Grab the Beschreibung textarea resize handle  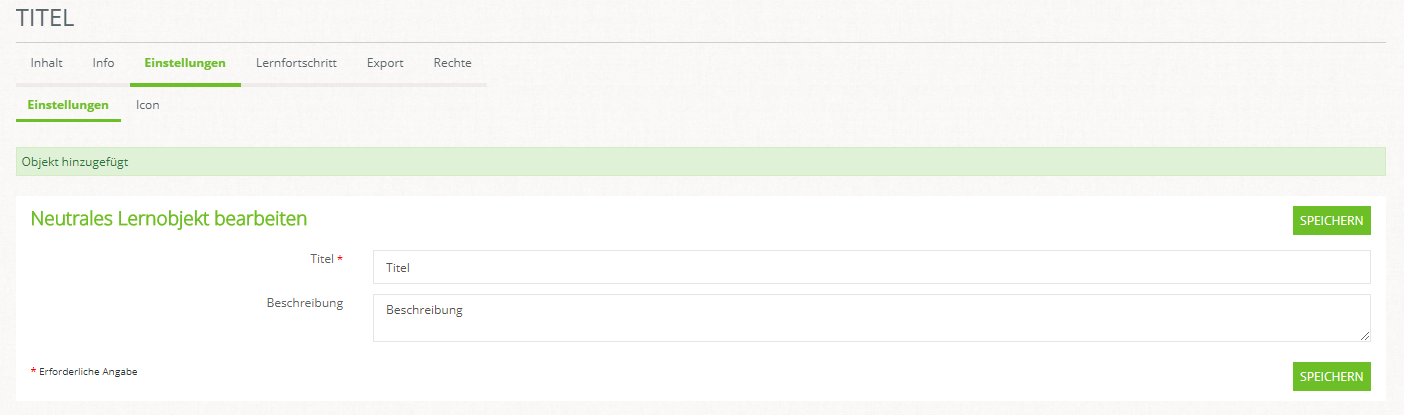pos(1365,336)
